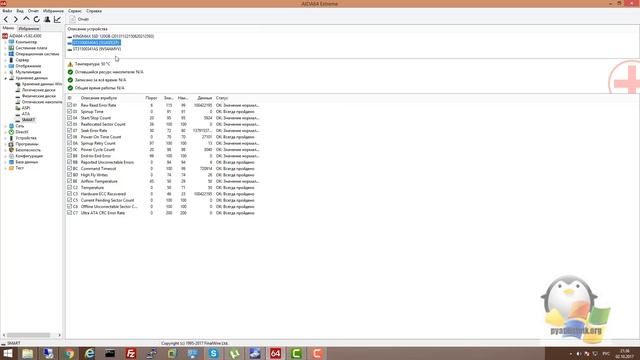The image size is (640, 360).
Task: Open Skype from the taskbar
Action: pos(213,353)
